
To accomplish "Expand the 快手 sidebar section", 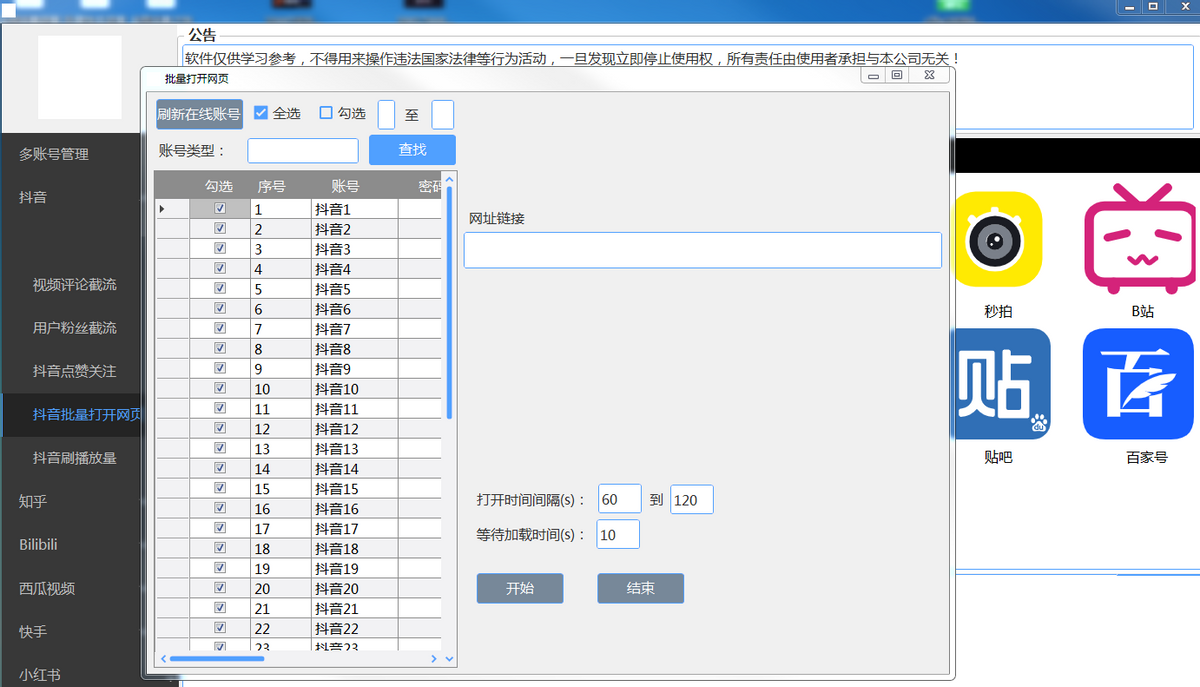I will [x=33, y=632].
